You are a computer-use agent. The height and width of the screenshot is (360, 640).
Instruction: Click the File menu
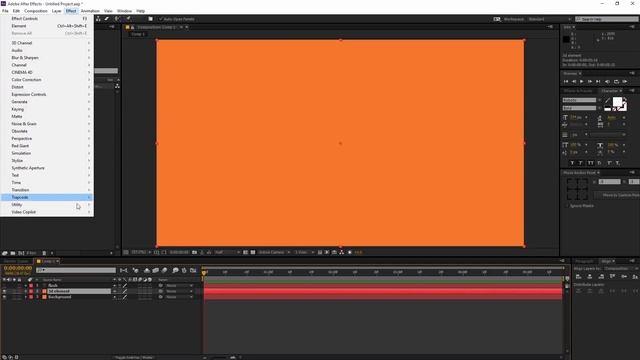pyautogui.click(x=5, y=11)
